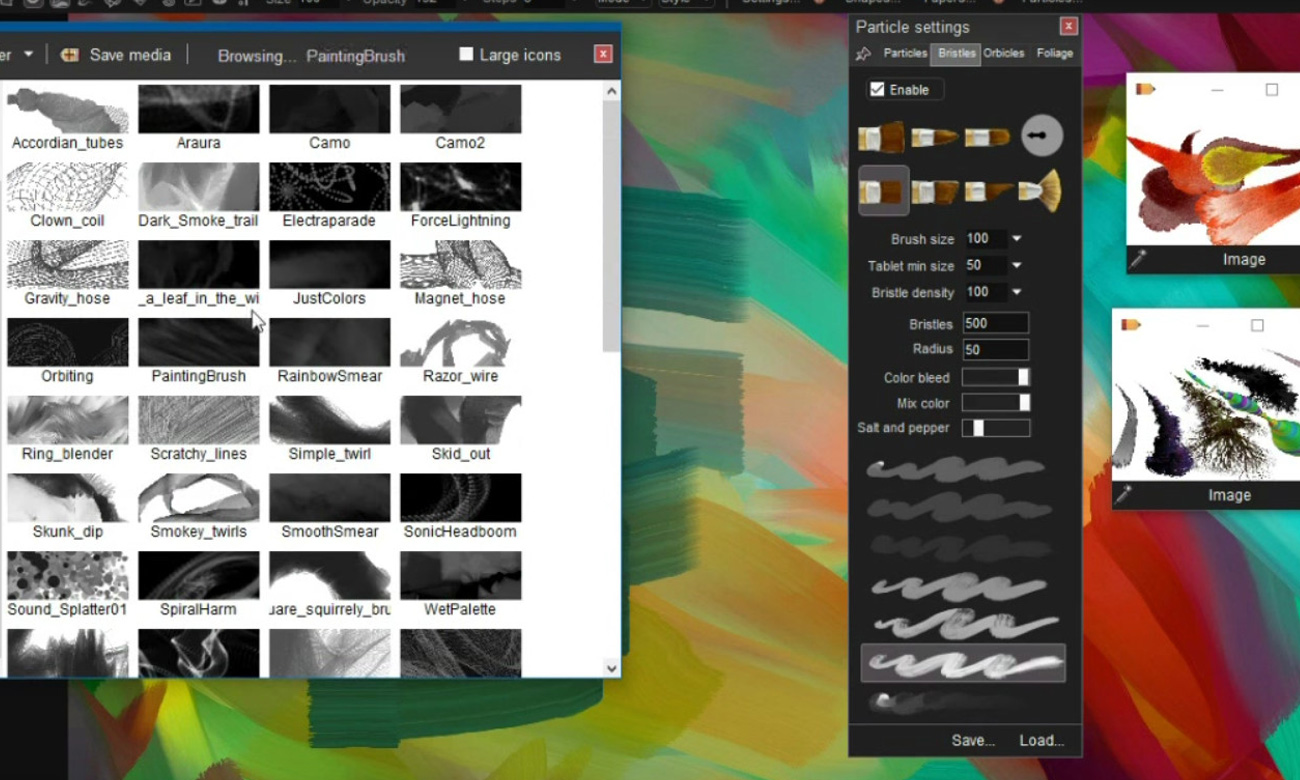The height and width of the screenshot is (780, 1300).
Task: Click the Bristles count field showing 500
Action: point(995,324)
